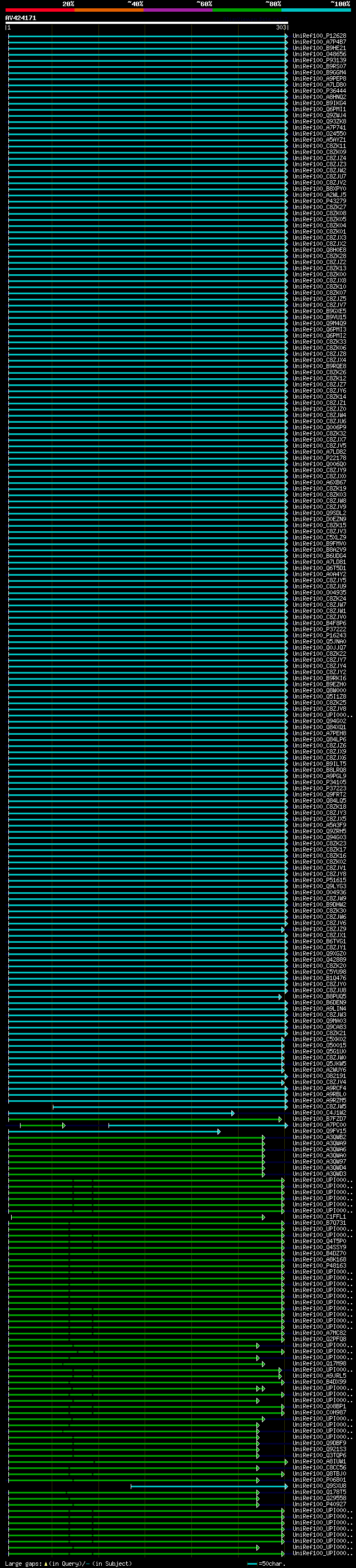
Task: Select the UniRef100_Q6PMI1 entry
Action: pos(319,110)
